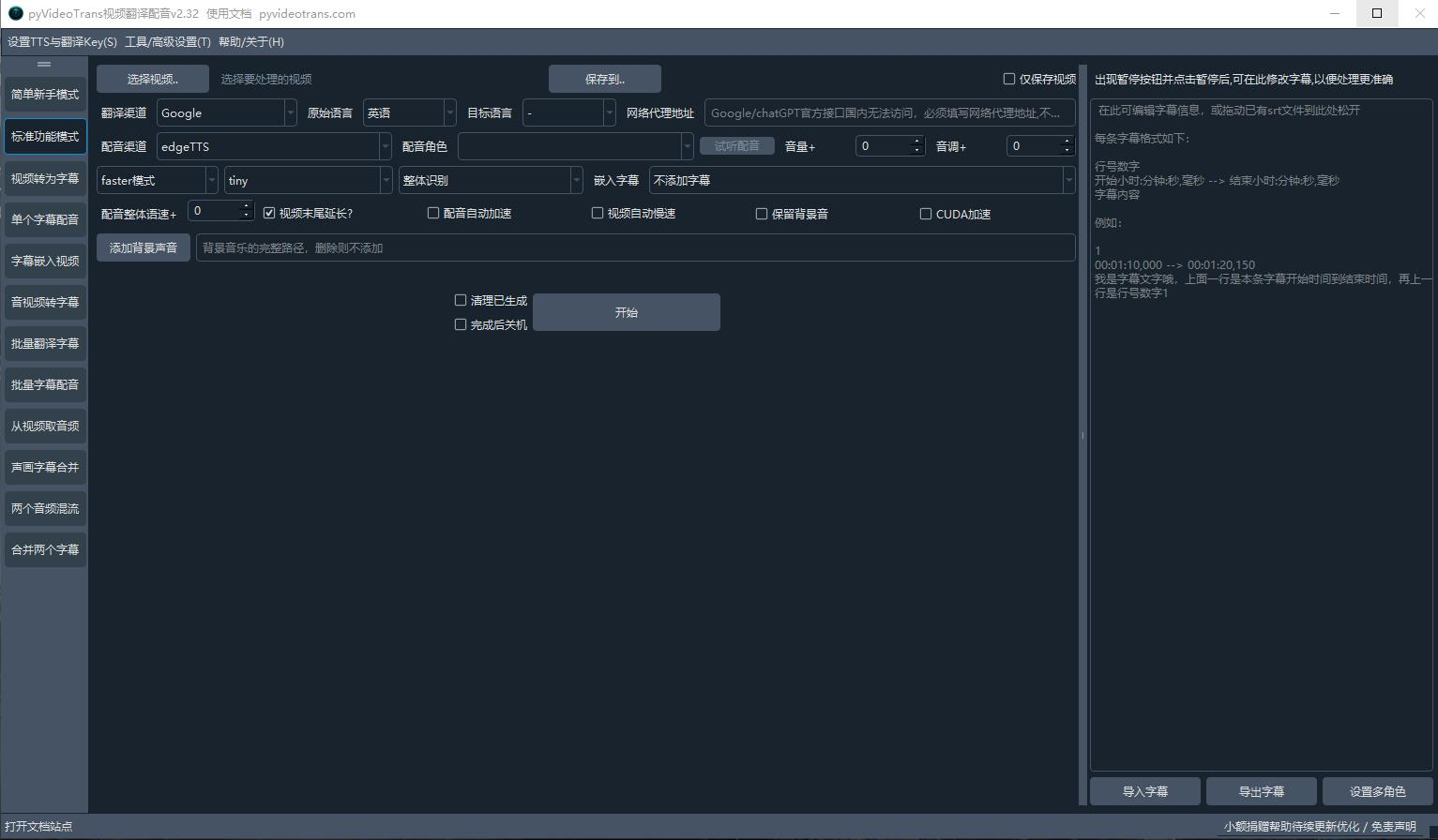The image size is (1438, 840).
Task: Toggle the CUDA加速 checkbox
Action: click(x=926, y=214)
